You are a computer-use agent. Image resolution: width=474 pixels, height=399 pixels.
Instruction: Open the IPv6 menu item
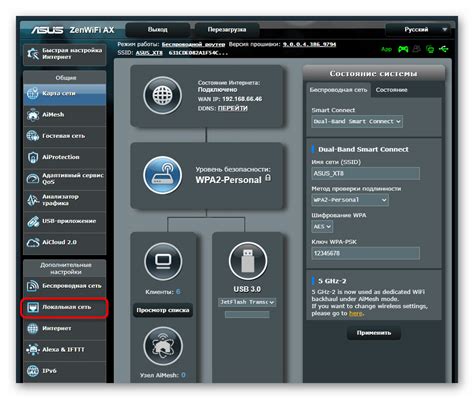pos(65,371)
